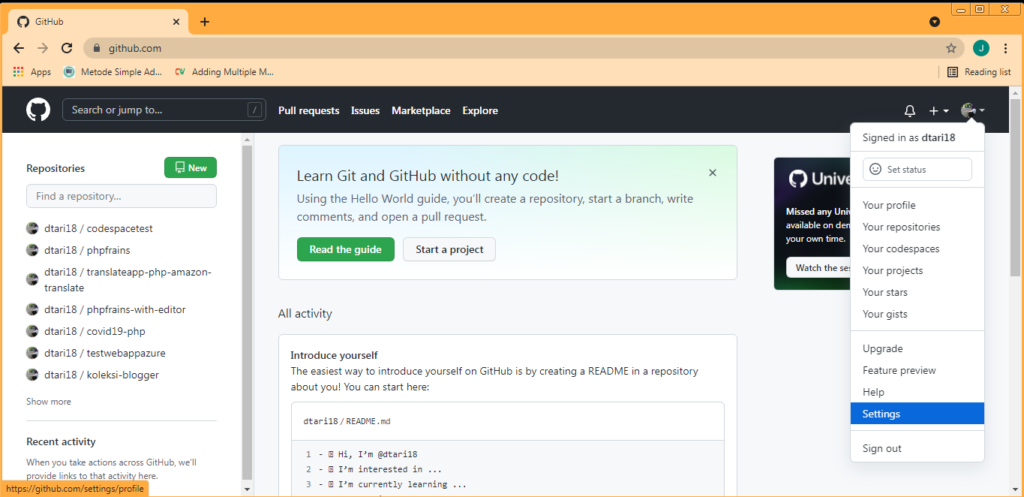Viewport: 1024px width, 497px height.
Task: Click sidebar scrollbar down arrow
Action: [247, 489]
